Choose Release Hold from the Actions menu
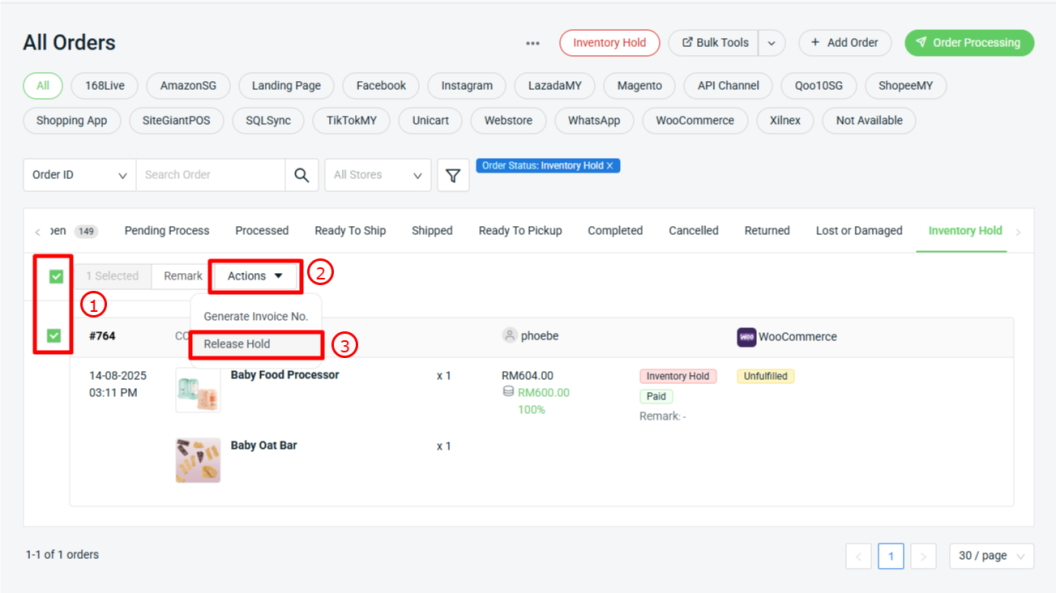Viewport: 1056px width, 593px height. tap(237, 344)
